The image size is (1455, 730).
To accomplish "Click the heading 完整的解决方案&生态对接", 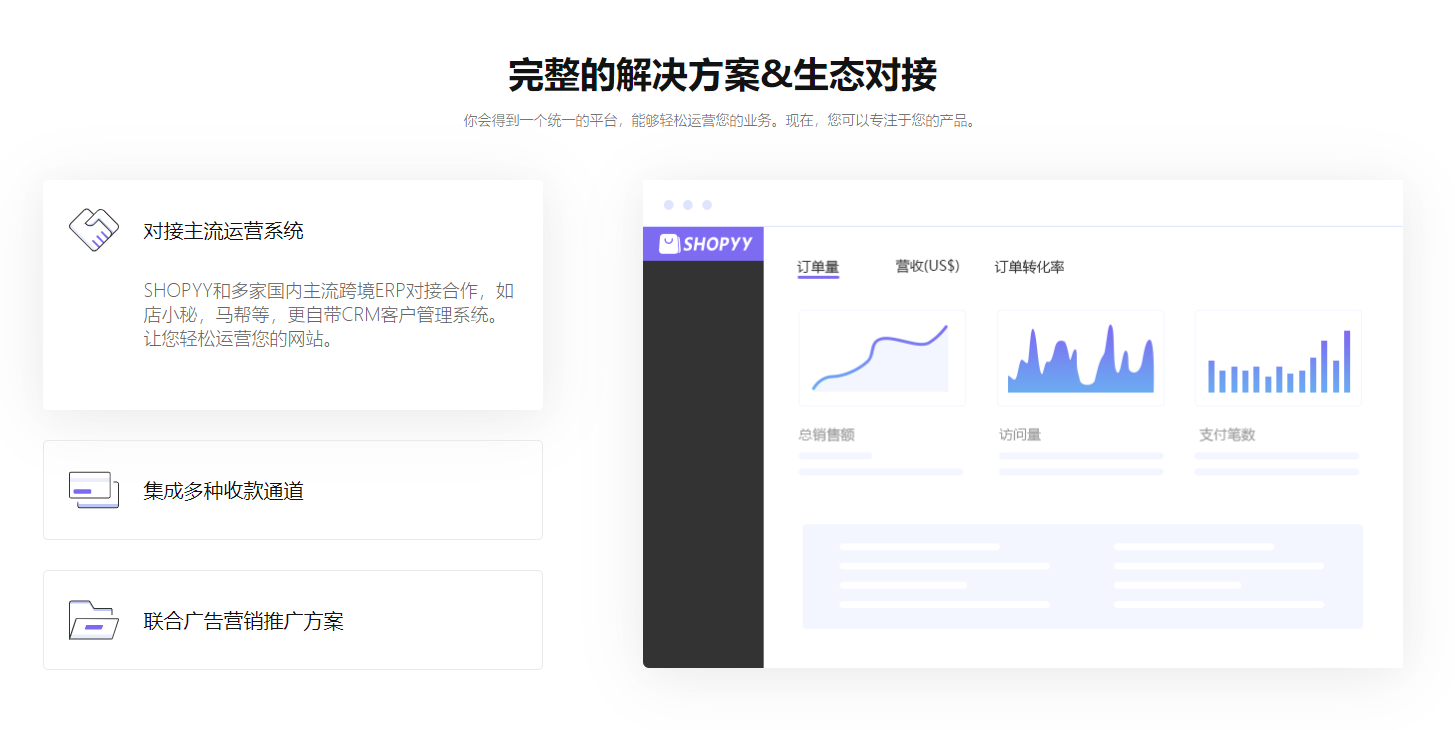I will pos(727,73).
